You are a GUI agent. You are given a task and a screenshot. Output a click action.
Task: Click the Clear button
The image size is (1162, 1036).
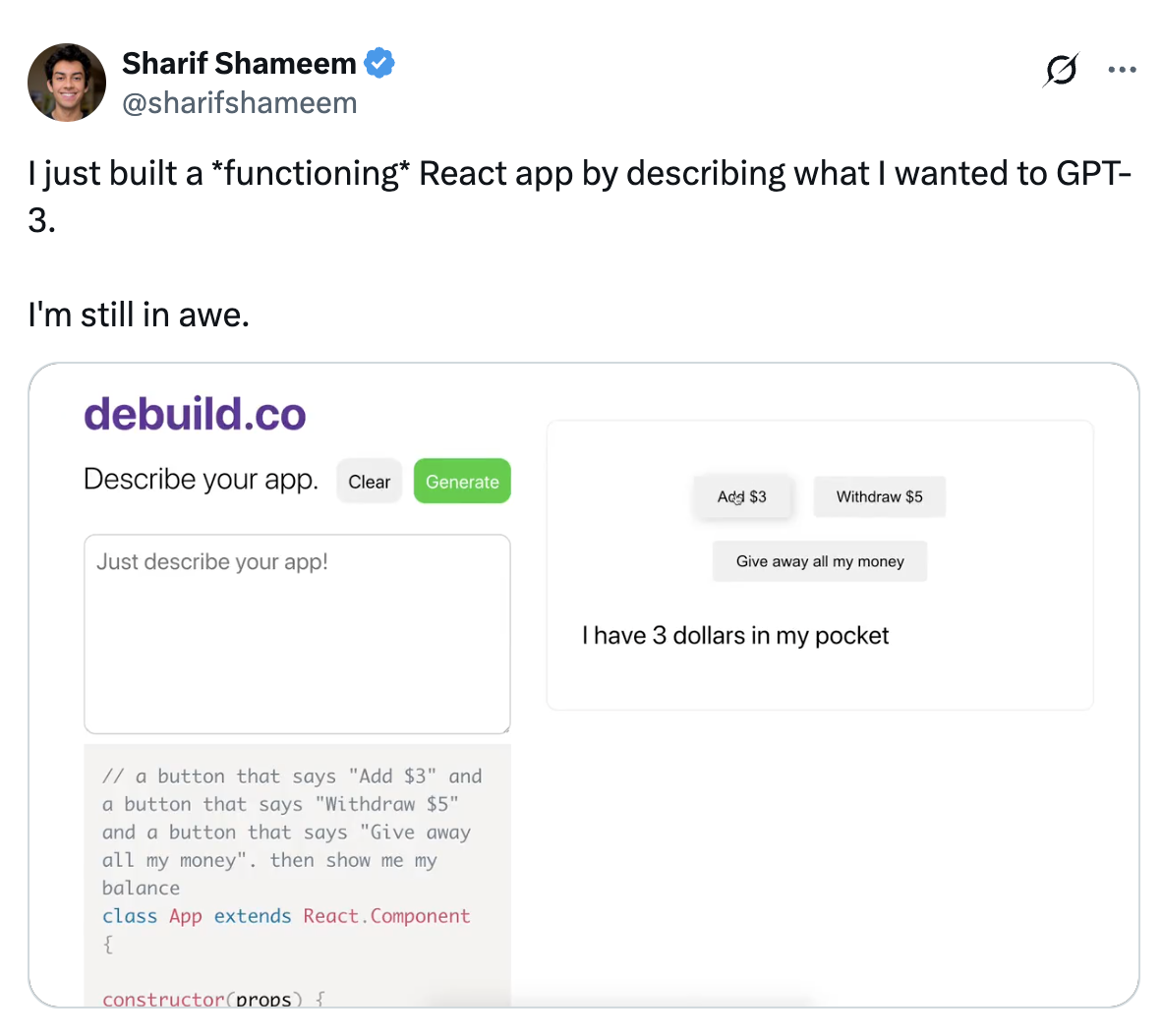click(x=369, y=482)
